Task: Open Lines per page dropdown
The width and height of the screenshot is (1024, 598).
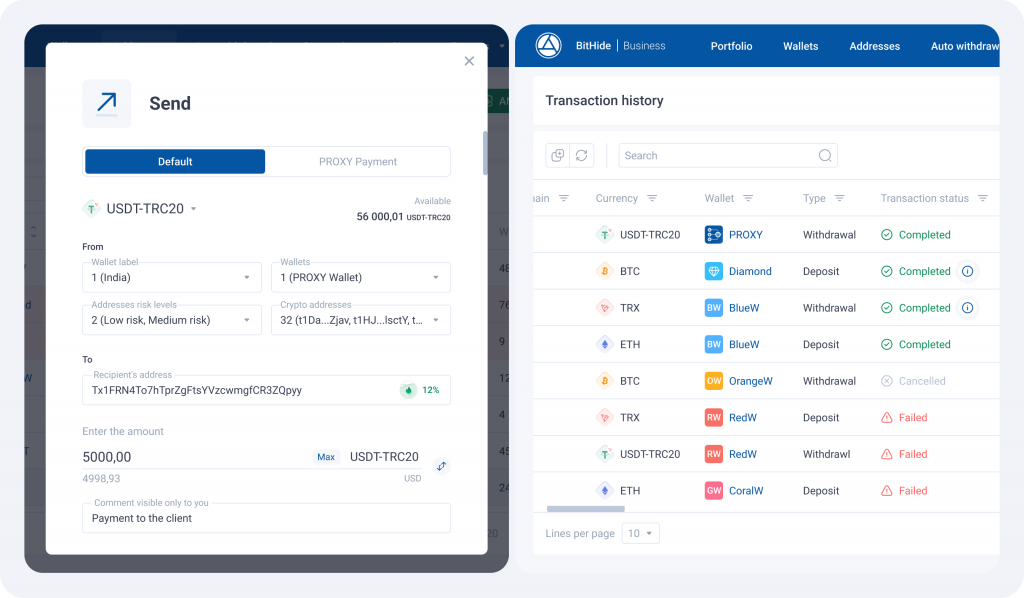Action: click(640, 534)
